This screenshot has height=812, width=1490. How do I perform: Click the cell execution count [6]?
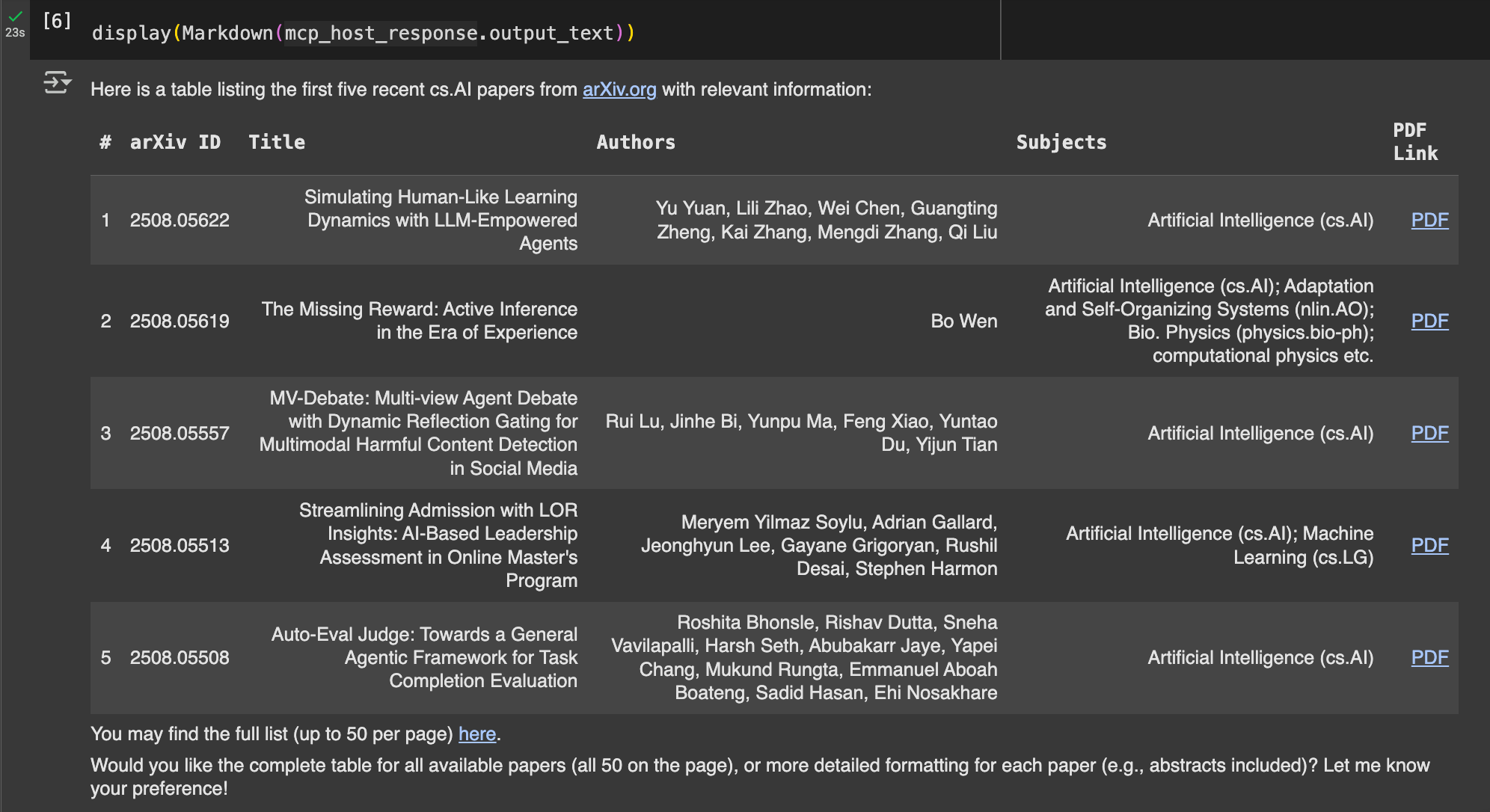57,21
